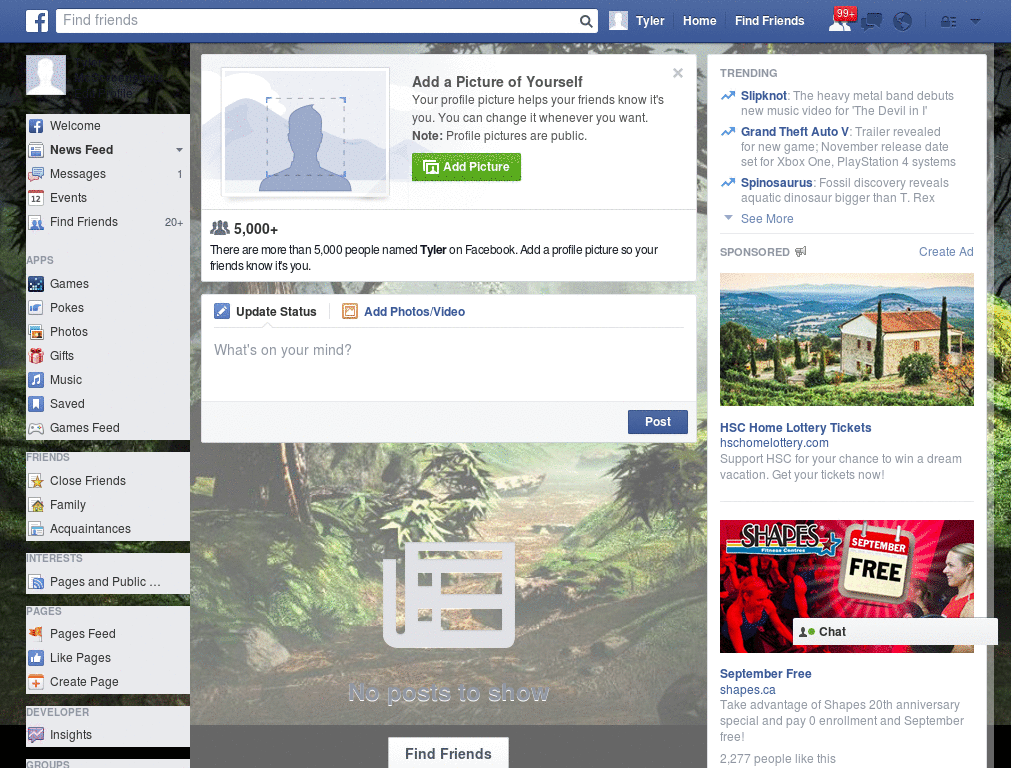
Task: Click the Create Ad link
Action: coord(946,252)
